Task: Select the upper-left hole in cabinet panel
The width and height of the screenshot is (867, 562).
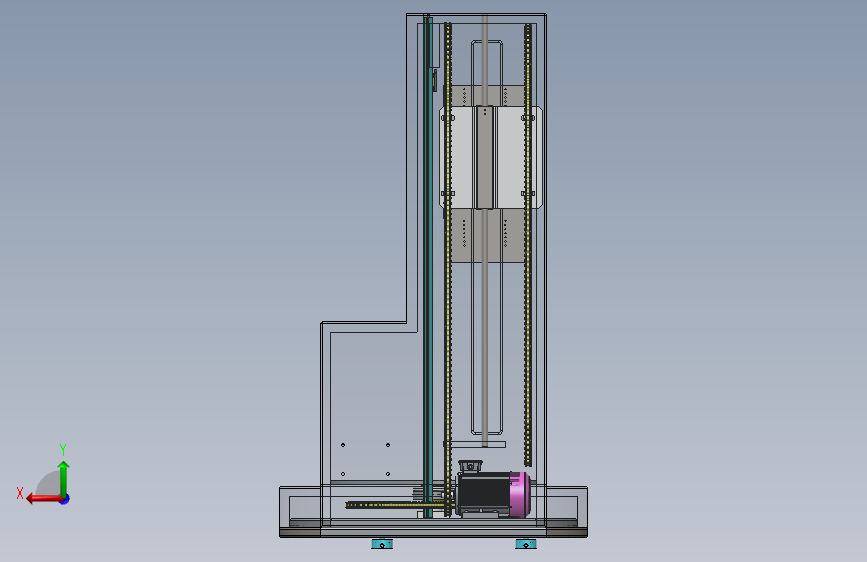Action: [x=343, y=445]
